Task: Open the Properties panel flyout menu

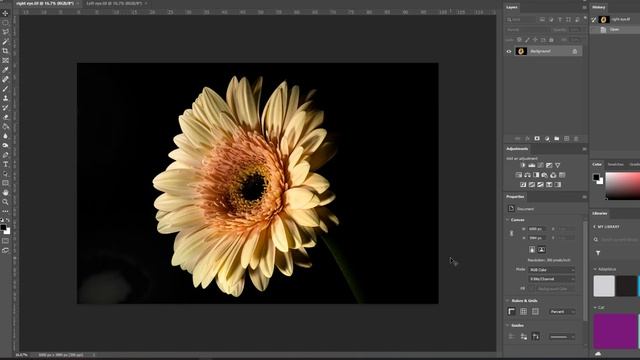Action: click(584, 197)
